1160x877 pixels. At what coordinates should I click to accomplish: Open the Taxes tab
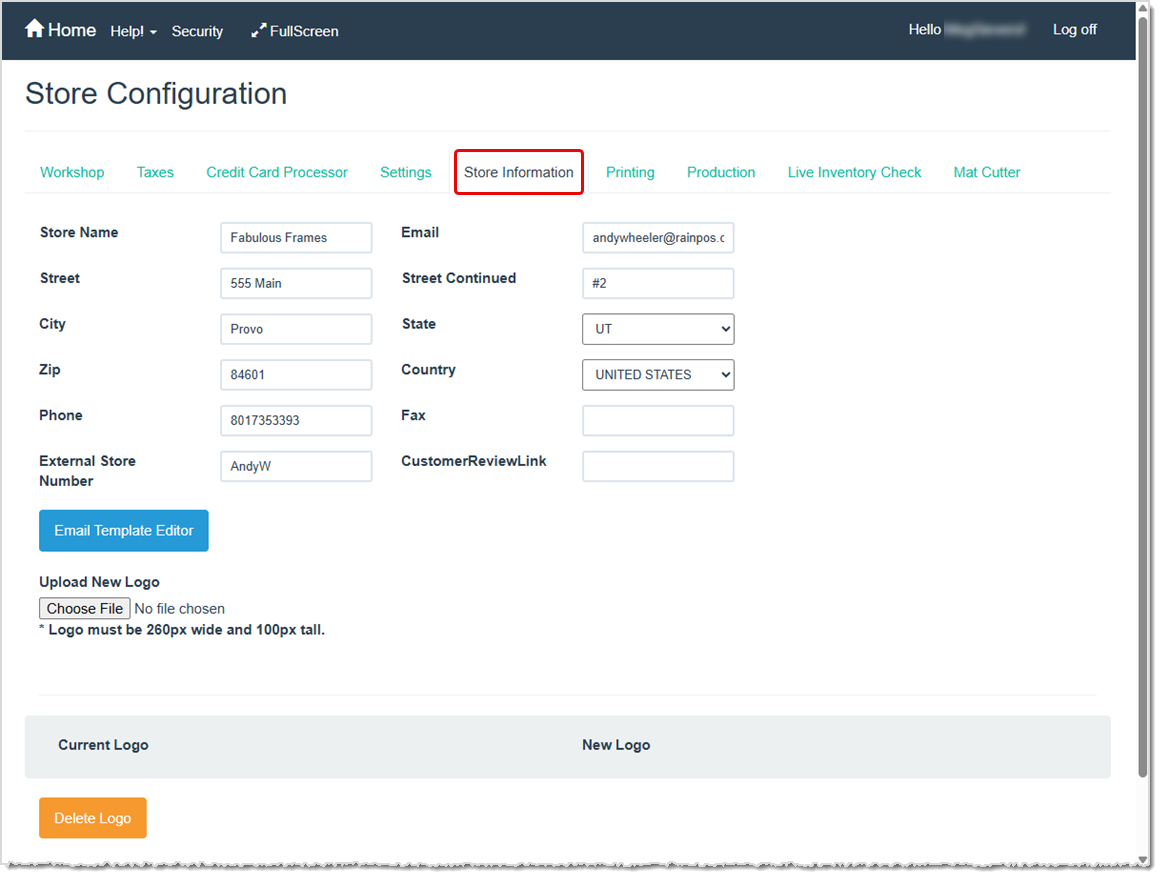pos(155,172)
